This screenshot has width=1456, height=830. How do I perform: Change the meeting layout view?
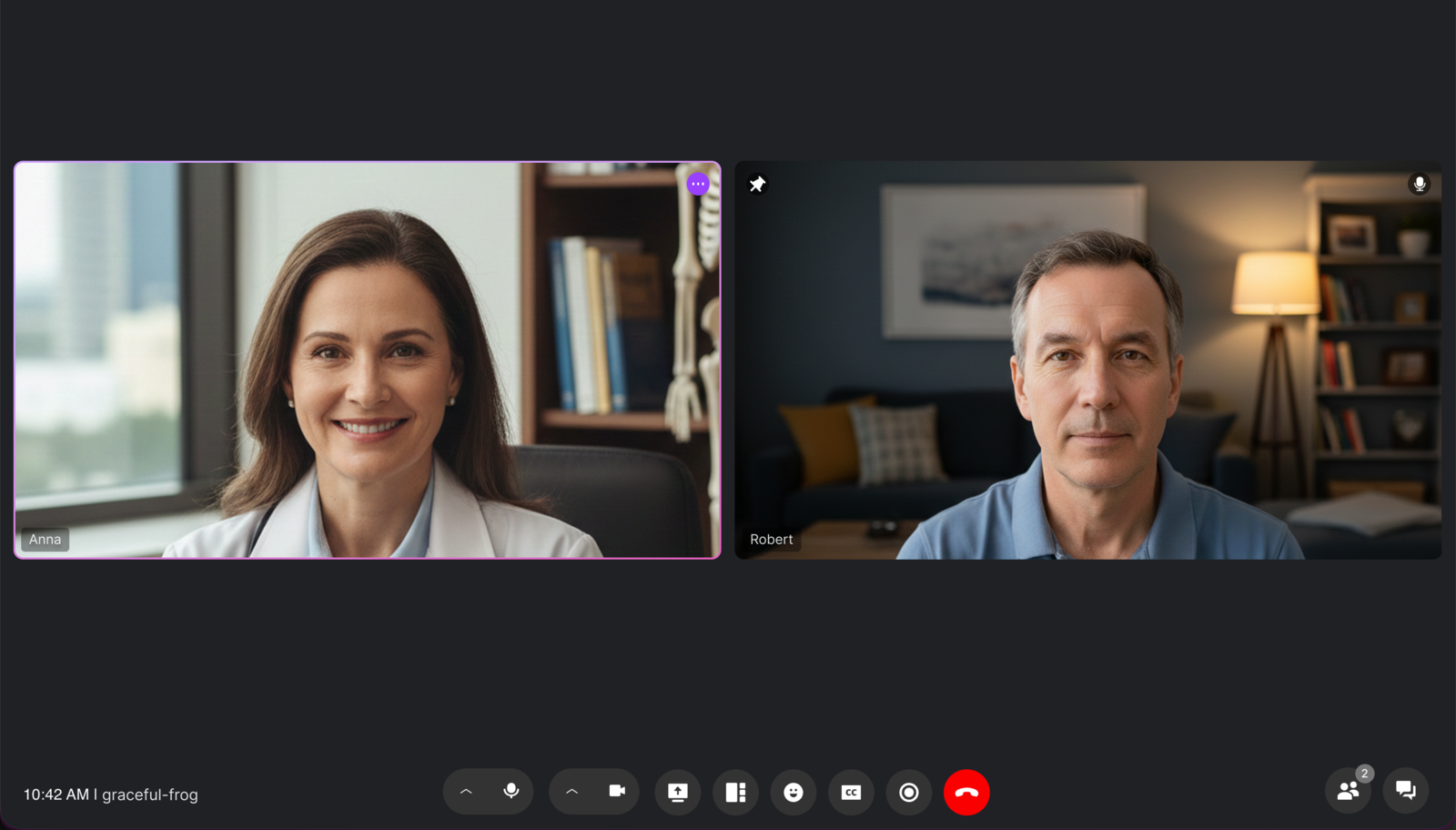(x=735, y=792)
